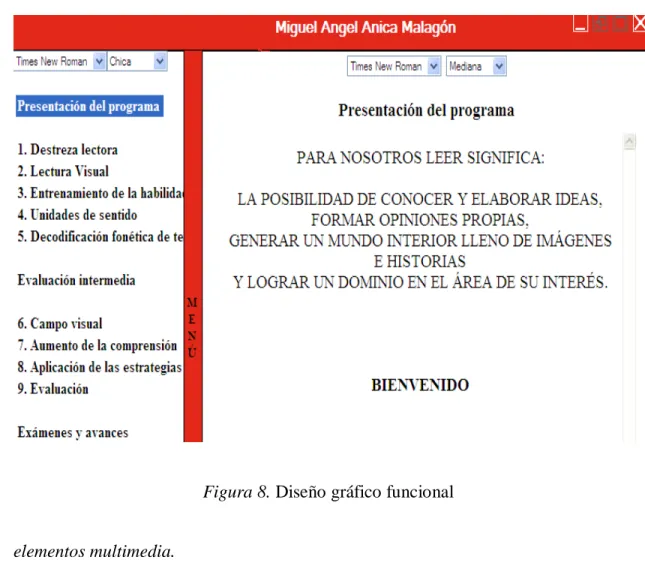Image resolution: width=645 pixels, height=566 pixels.
Task: Click the PARA NOSOTROS LEER SIGNIFICA line
Action: (x=420, y=158)
